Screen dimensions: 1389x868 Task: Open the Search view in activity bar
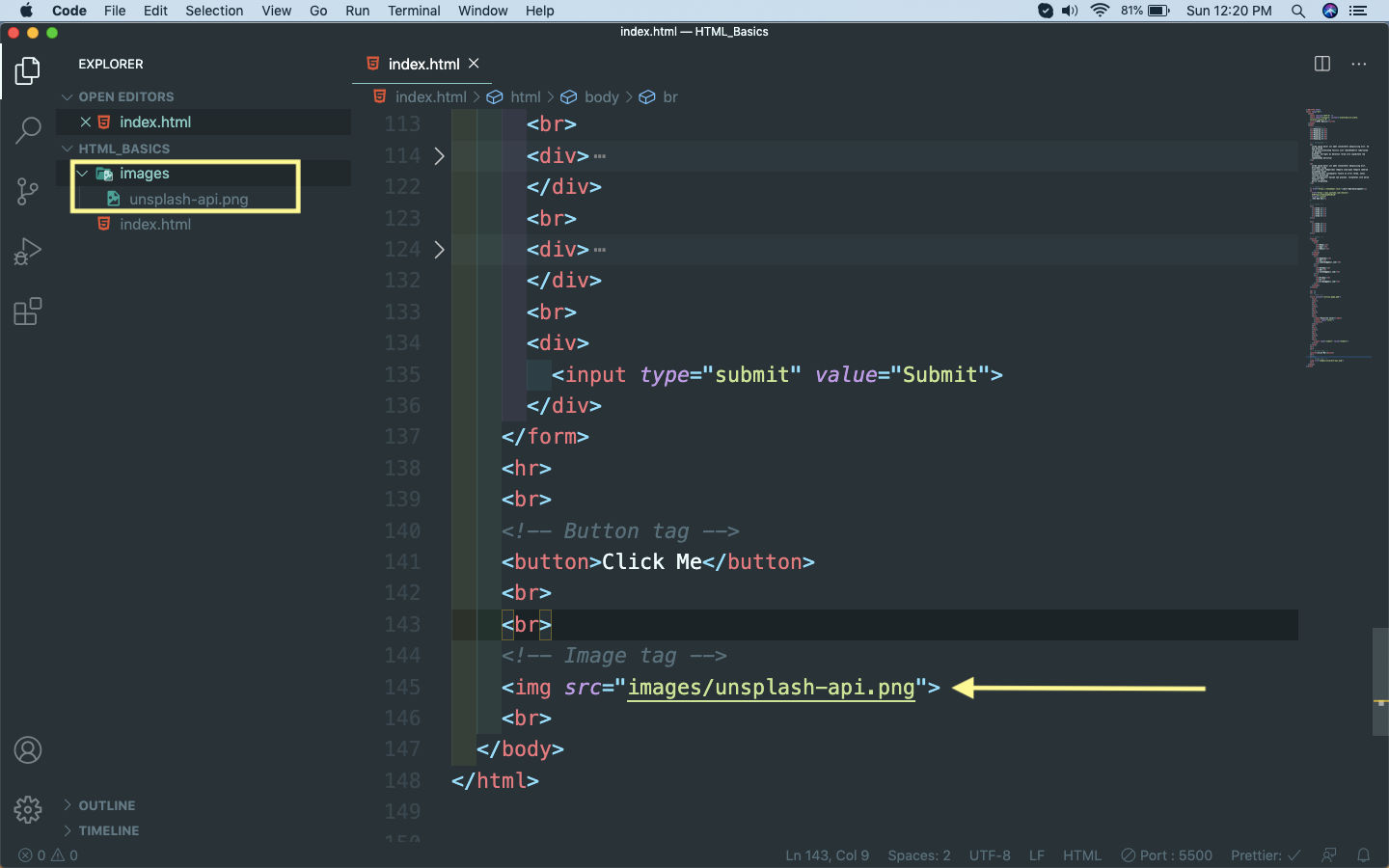[x=28, y=130]
